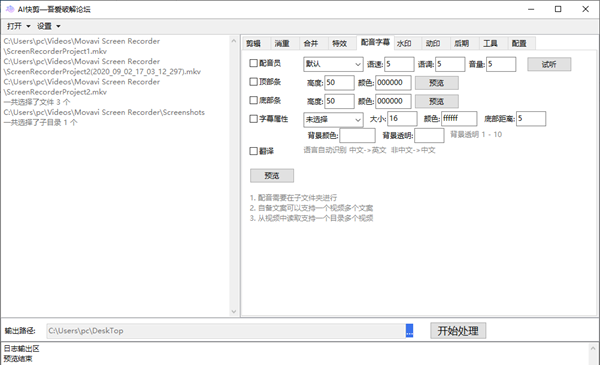
Task: Minimize the AI快剪 window
Action: (531, 9)
